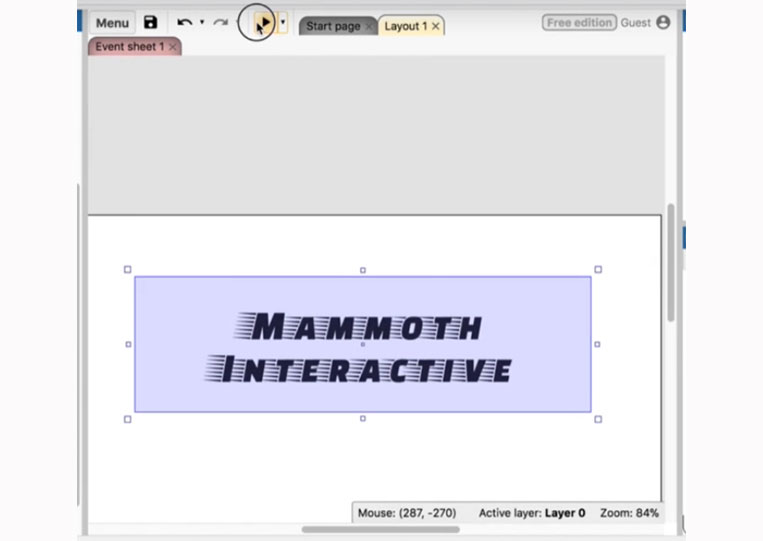Click the user account avatar icon
Viewport: 763px width, 541px height.
tap(663, 22)
